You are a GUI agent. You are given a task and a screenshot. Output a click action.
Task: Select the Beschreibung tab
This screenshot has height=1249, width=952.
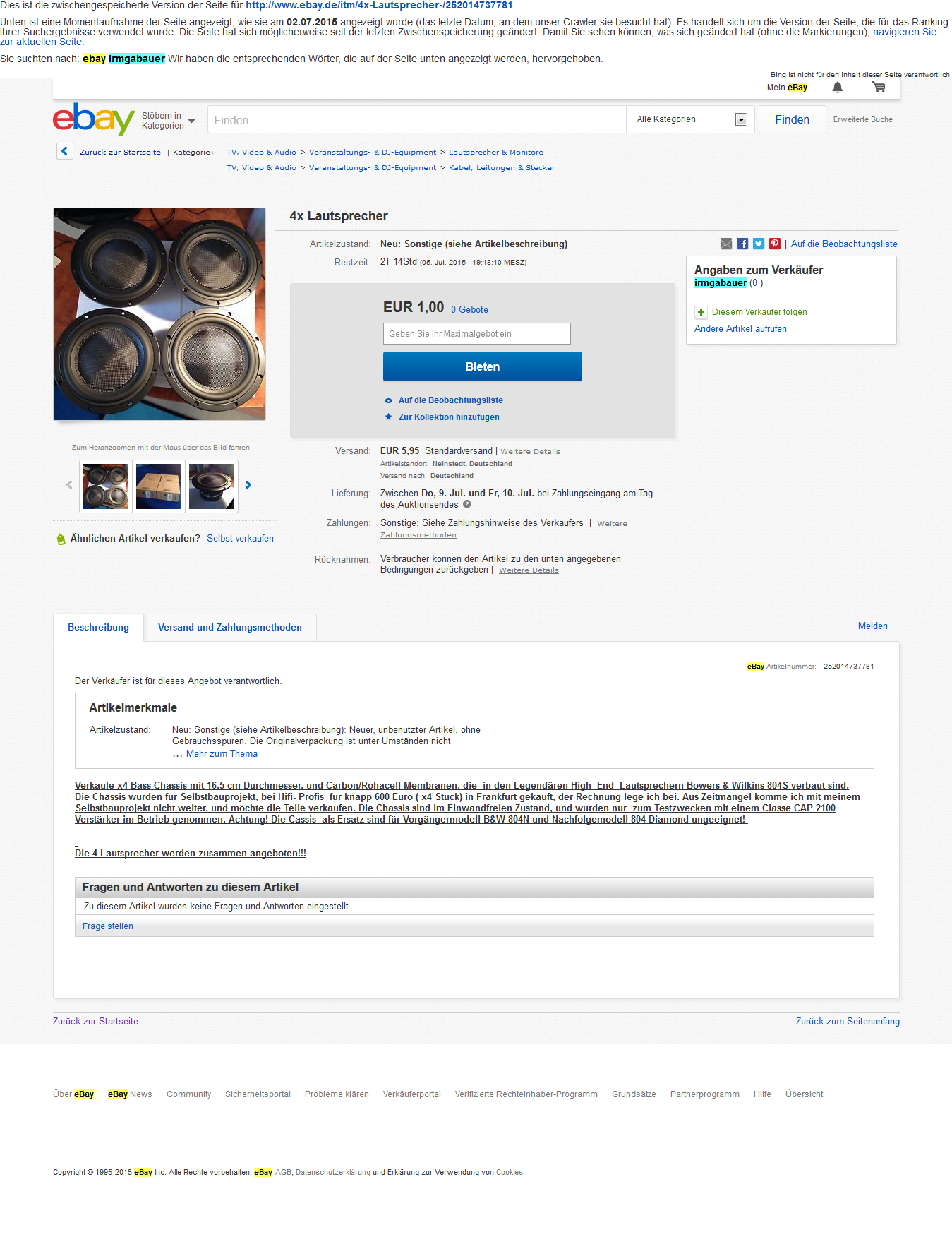click(x=99, y=628)
